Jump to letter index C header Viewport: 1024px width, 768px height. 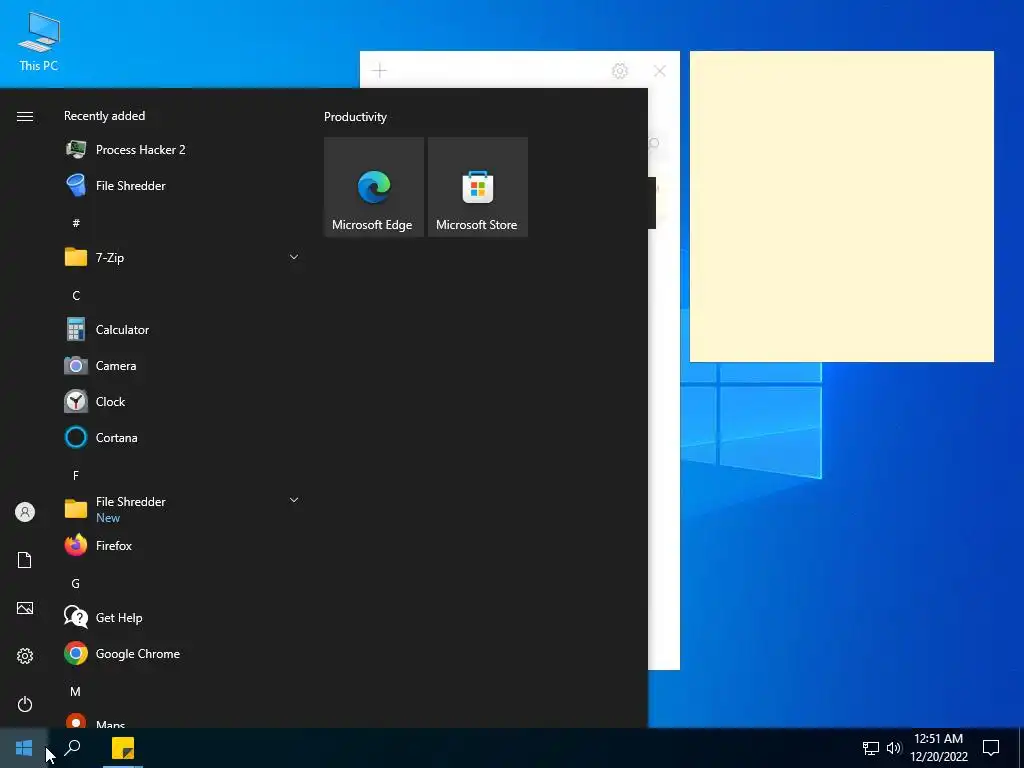[76, 296]
